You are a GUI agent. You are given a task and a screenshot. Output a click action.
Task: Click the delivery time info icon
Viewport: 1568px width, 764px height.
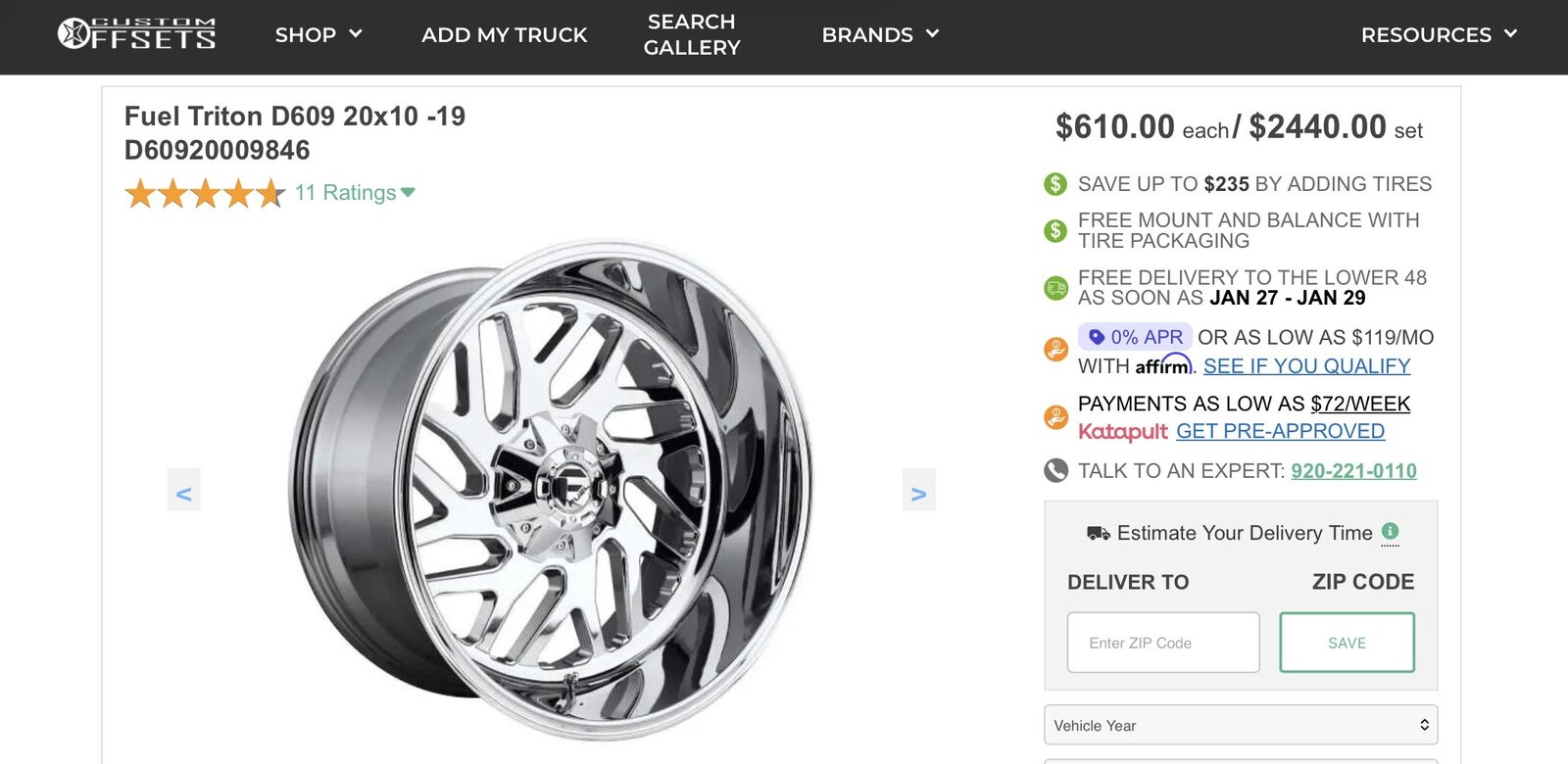click(x=1390, y=532)
